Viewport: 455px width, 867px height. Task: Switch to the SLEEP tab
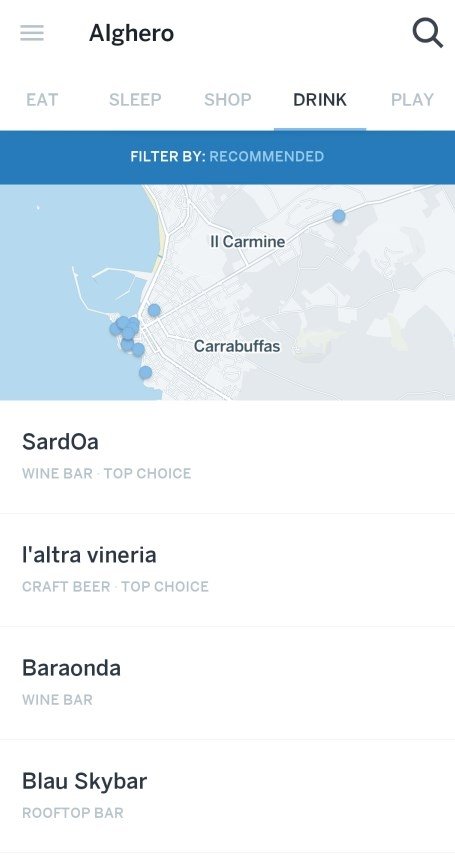coord(135,100)
